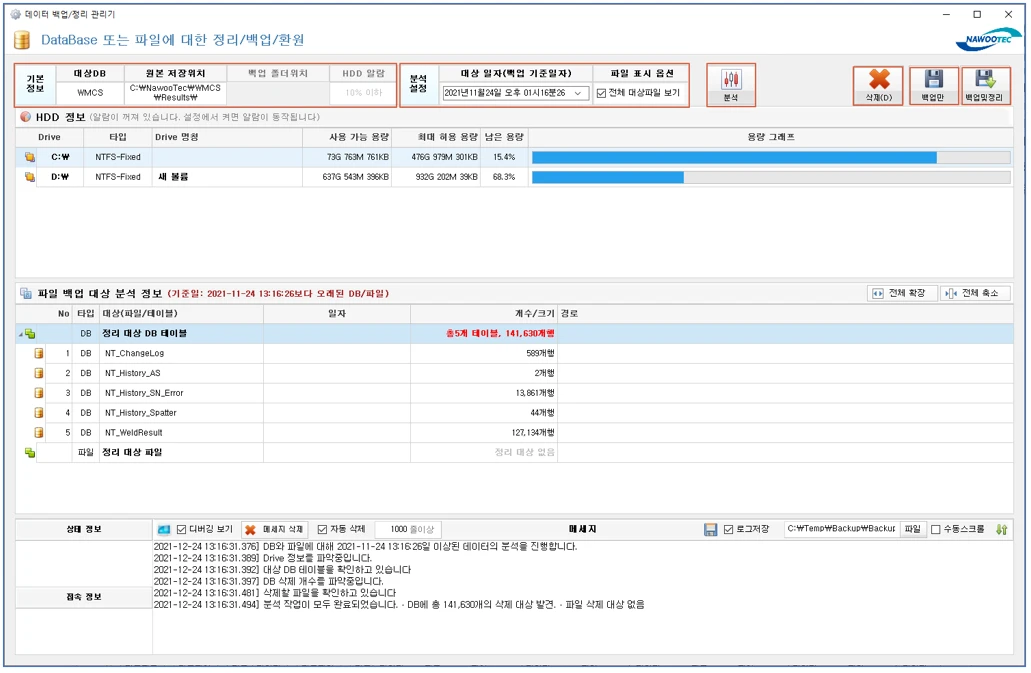
Task: Click the 분석 설정 panel label
Action: [x=418, y=84]
